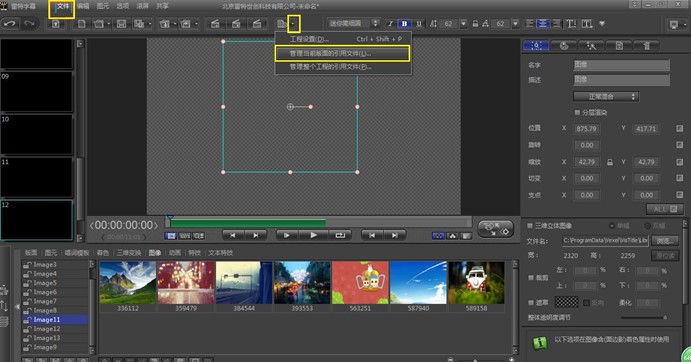Screen dimensions: 691x362
Task: Jump to the start with the first transport button
Action: click(x=233, y=235)
